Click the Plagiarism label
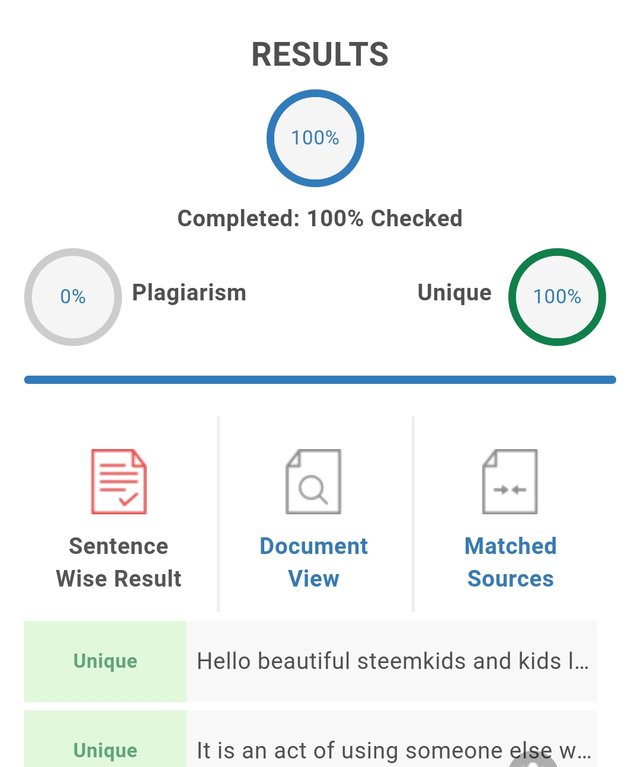 [189, 293]
